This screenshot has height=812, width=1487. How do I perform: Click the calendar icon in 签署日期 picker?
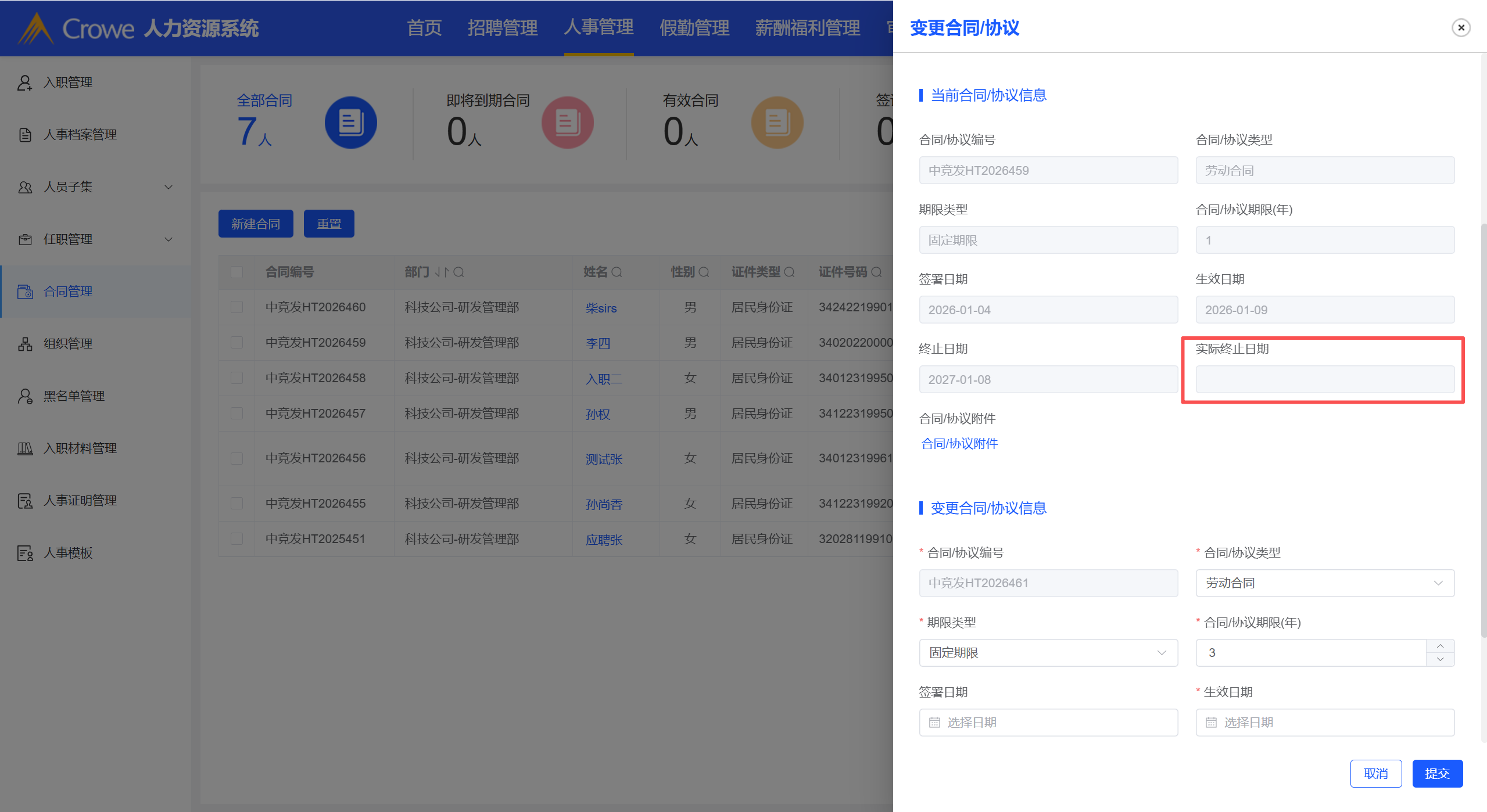(934, 723)
